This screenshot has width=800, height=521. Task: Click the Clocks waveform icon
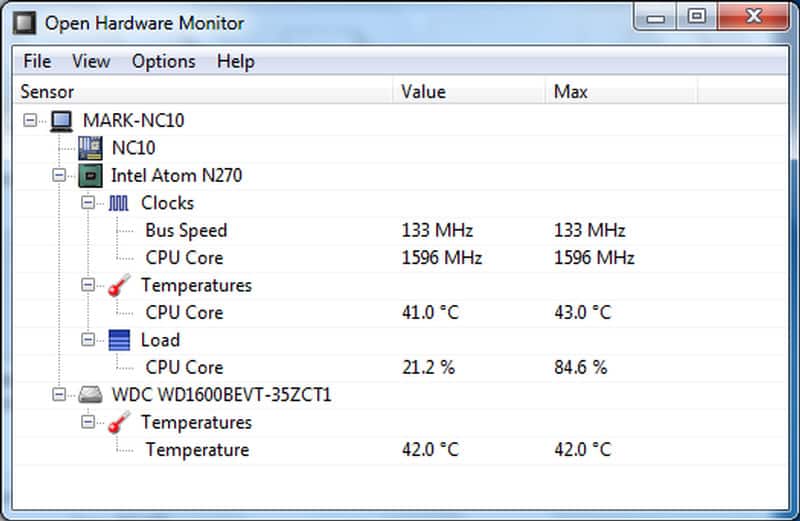point(119,203)
